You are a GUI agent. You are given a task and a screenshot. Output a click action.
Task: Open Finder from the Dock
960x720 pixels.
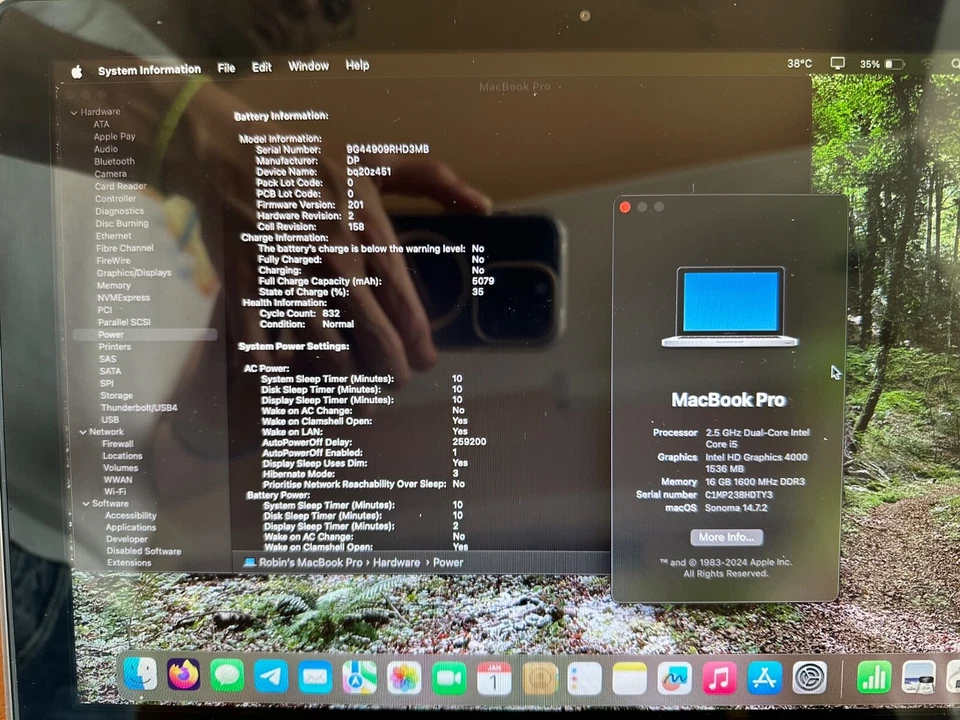coord(140,674)
